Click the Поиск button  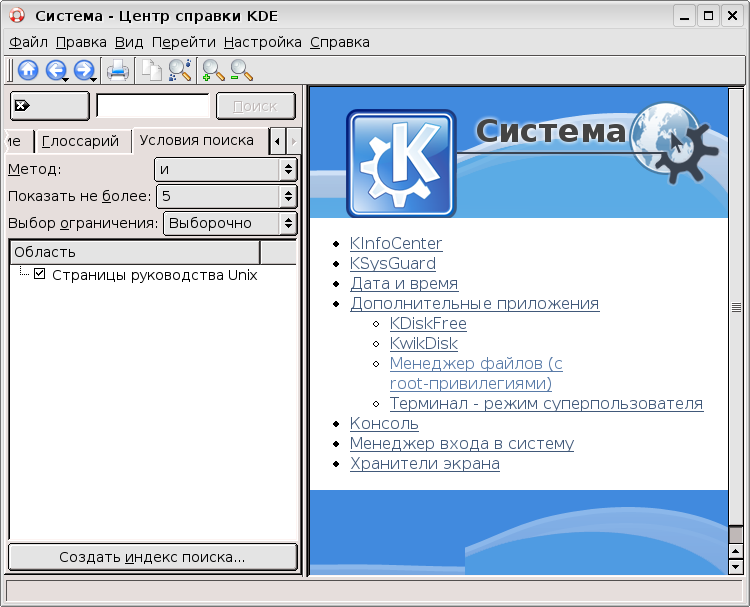click(x=255, y=106)
